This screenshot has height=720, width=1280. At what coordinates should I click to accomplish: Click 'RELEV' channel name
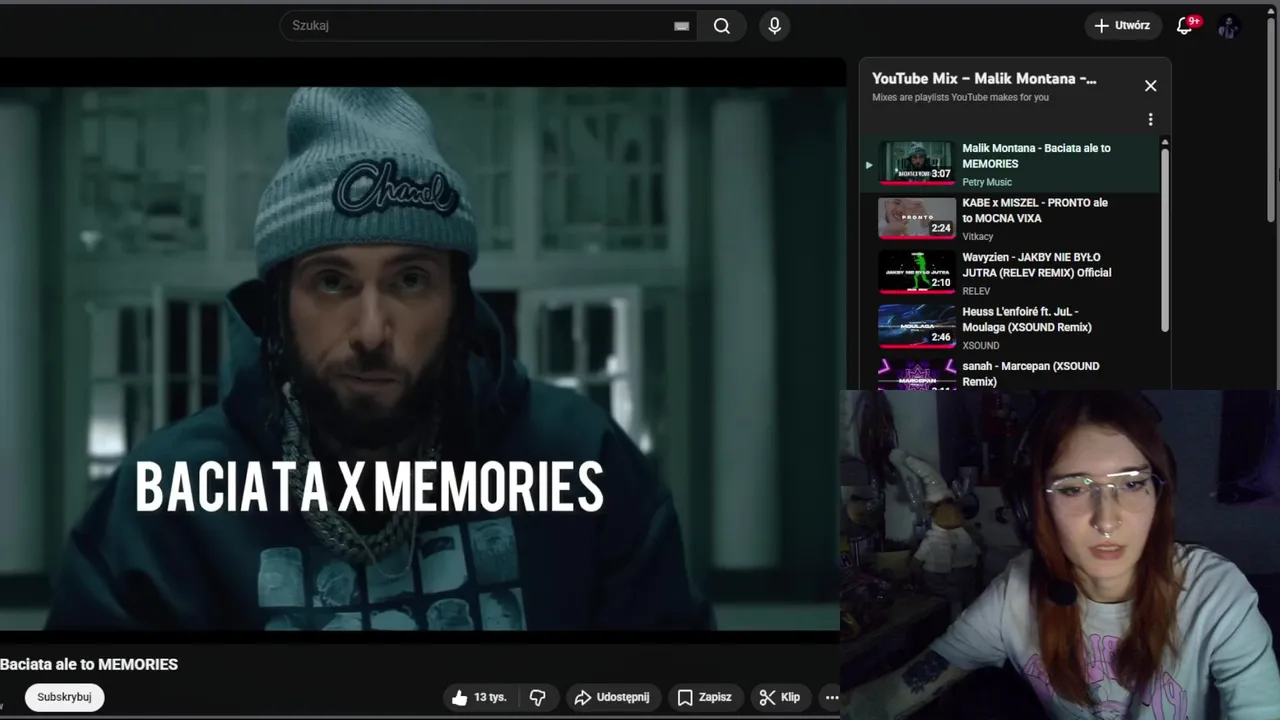976,291
